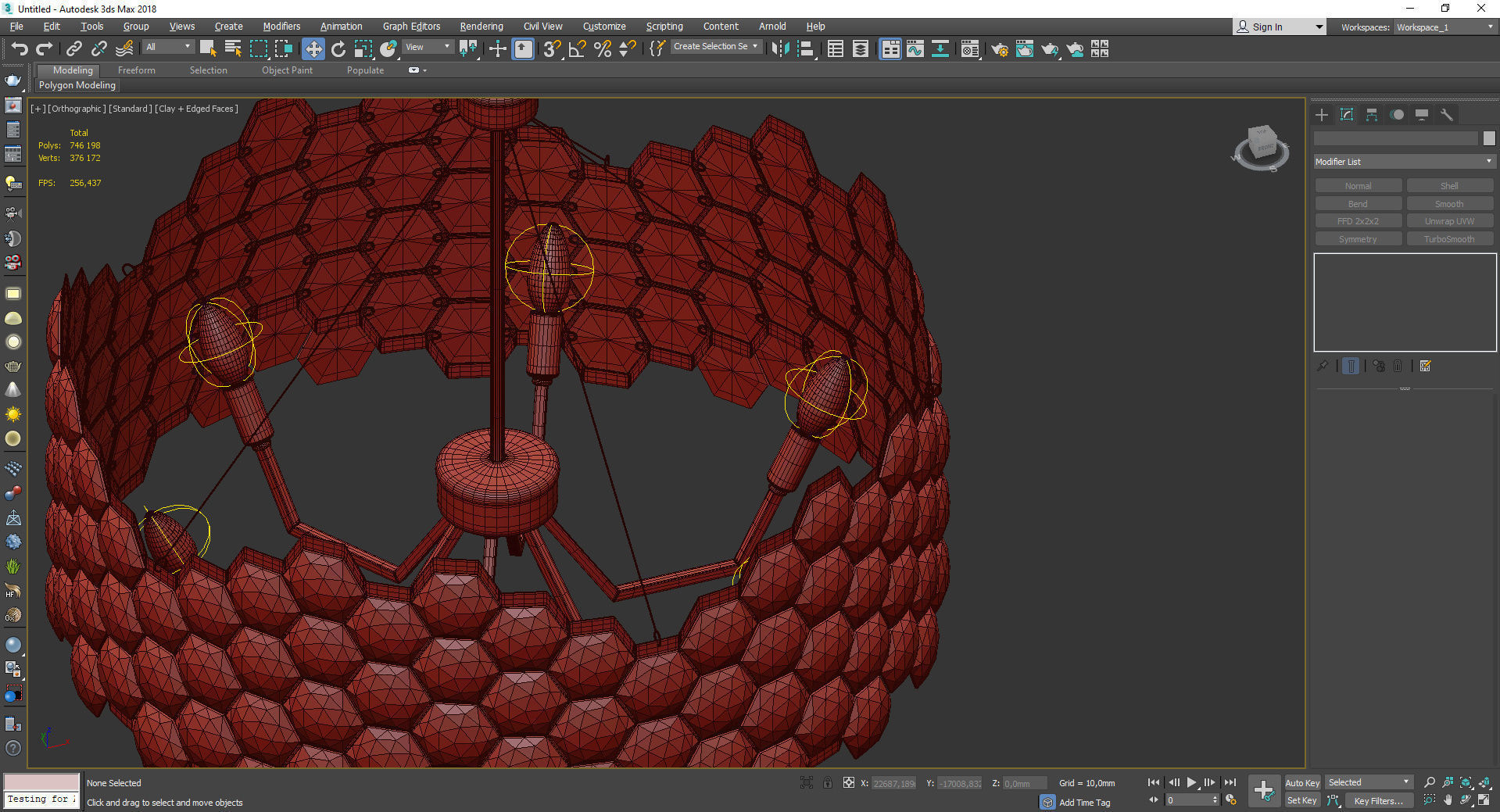Open the Rendering menu
The image size is (1500, 812).
[x=481, y=27]
